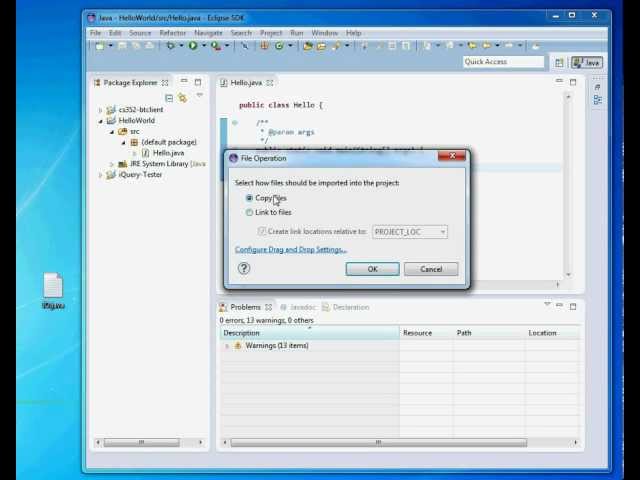Expand the Warnings (13 items) row

[x=227, y=346]
